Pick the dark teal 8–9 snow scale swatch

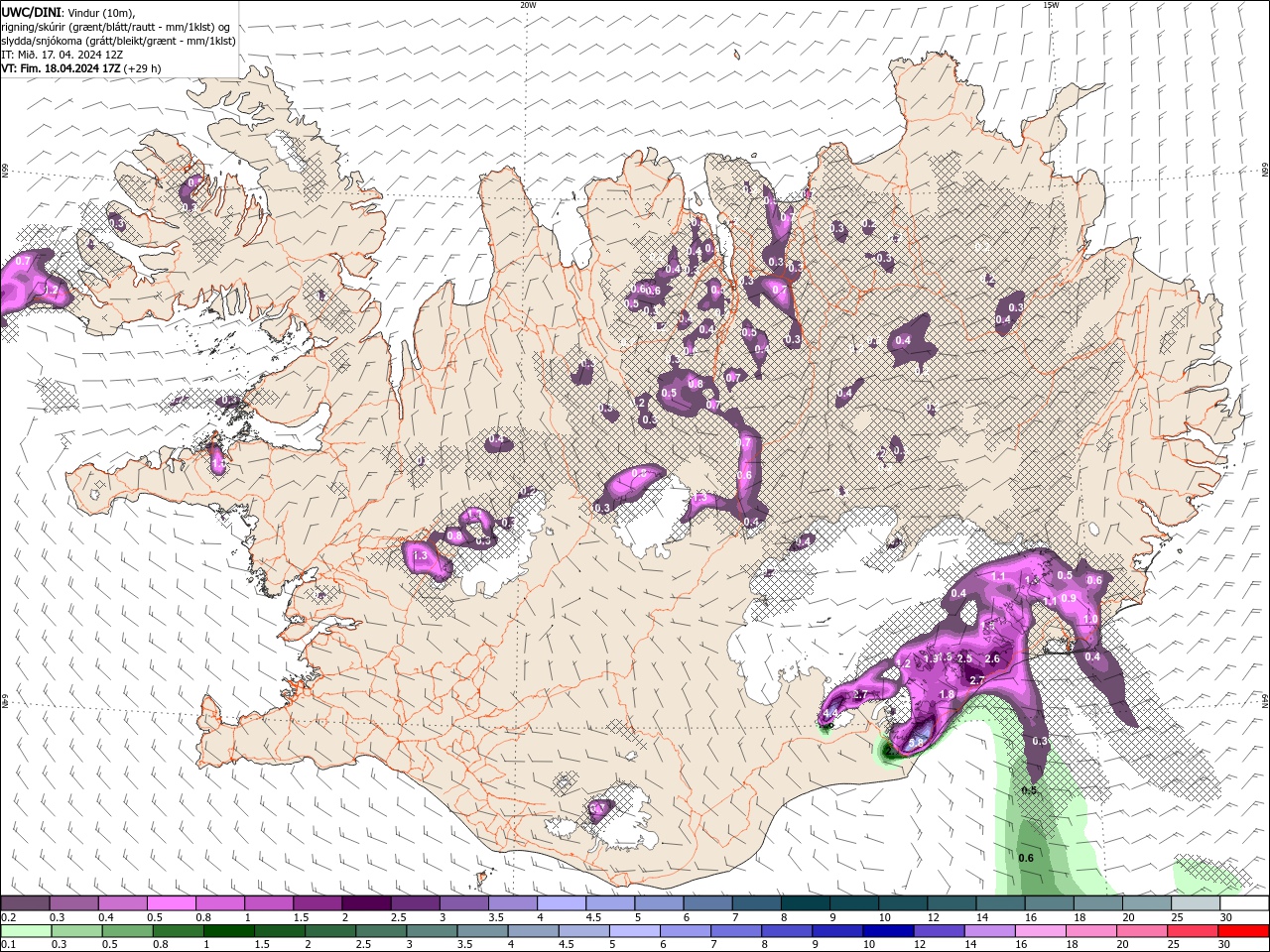(807, 903)
